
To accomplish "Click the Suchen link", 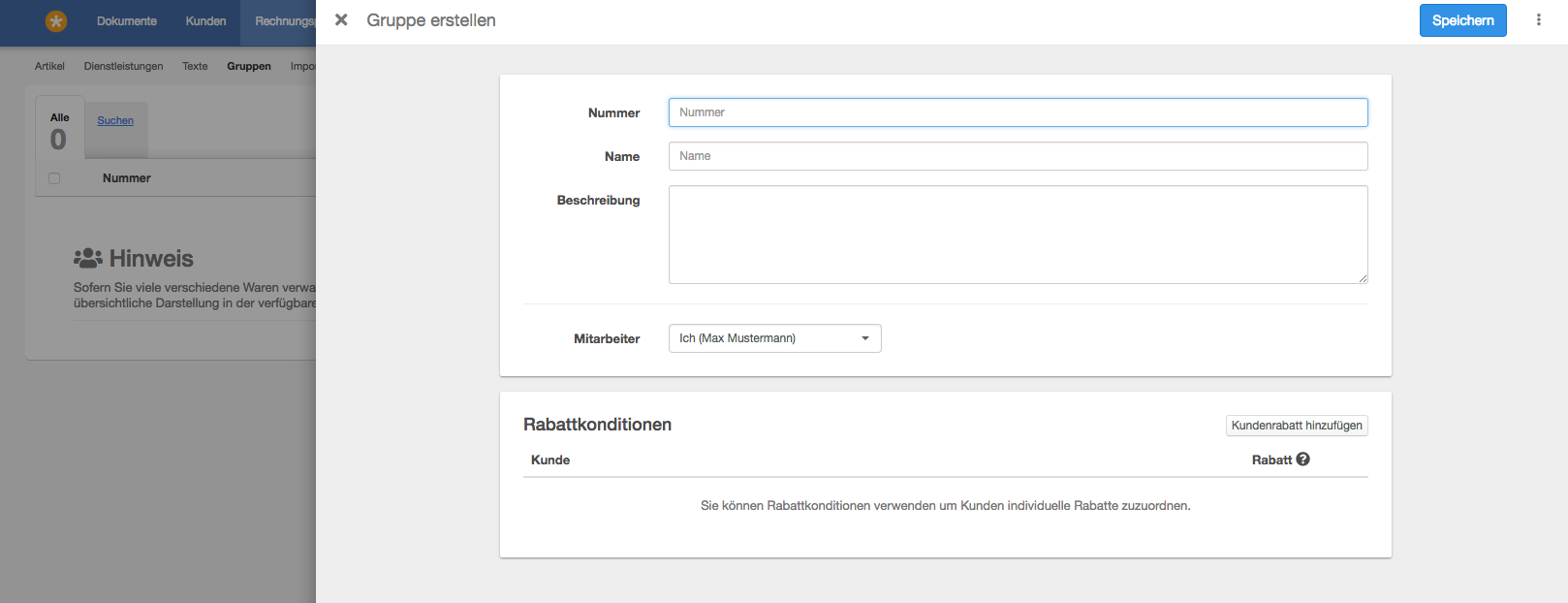I will click(115, 120).
